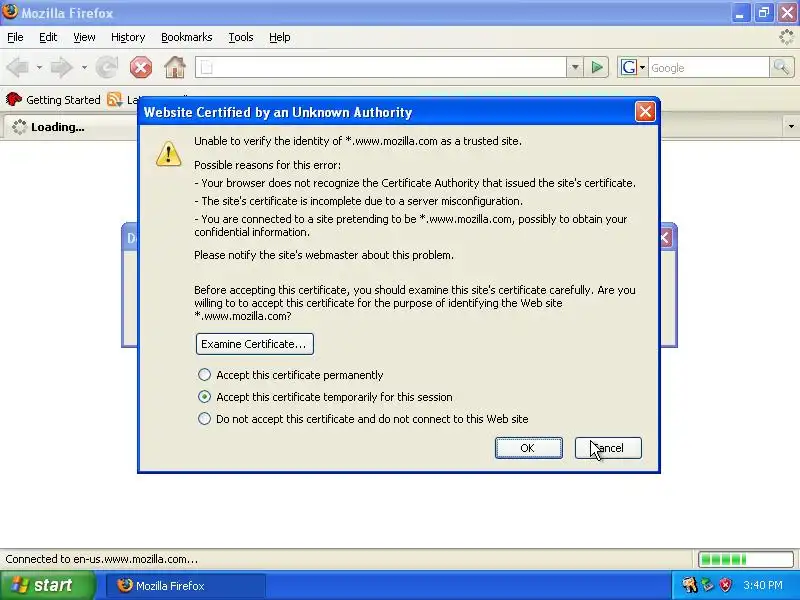800x600 pixels.
Task: Click the green network tray icon
Action: coord(708,585)
